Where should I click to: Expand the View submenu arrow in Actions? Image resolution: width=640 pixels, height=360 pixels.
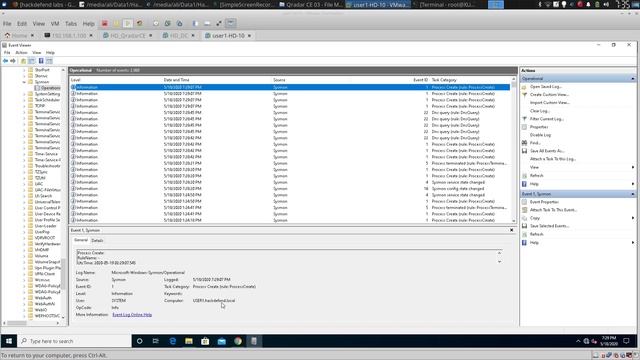pos(633,167)
